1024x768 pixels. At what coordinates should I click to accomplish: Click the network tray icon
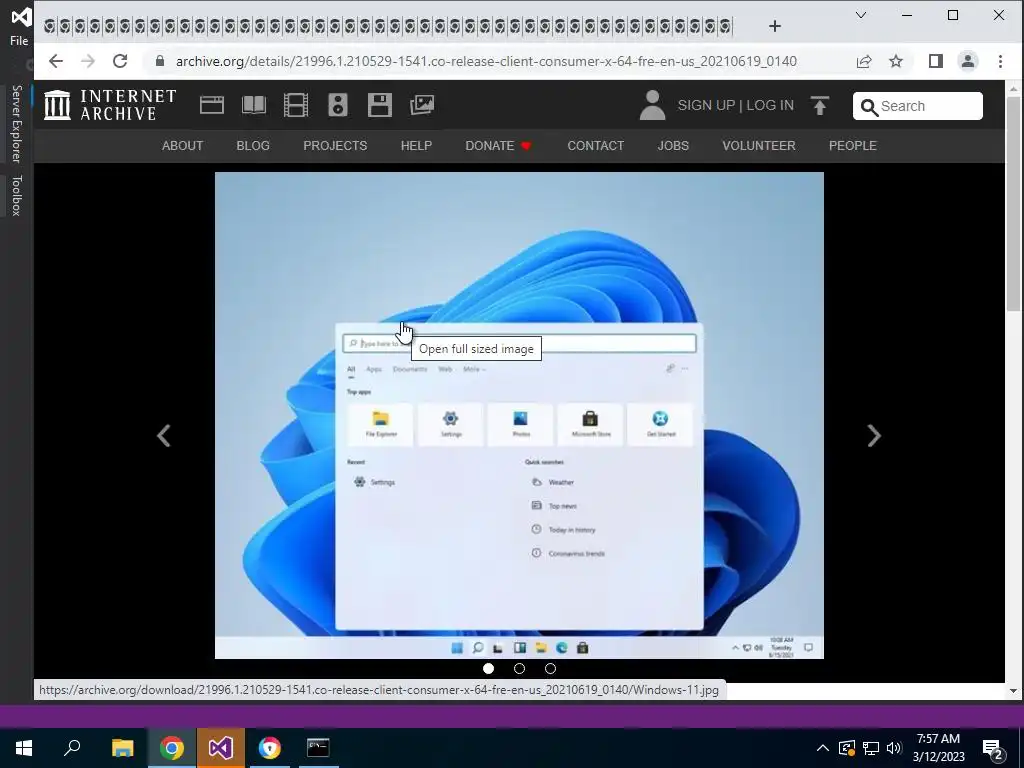871,748
